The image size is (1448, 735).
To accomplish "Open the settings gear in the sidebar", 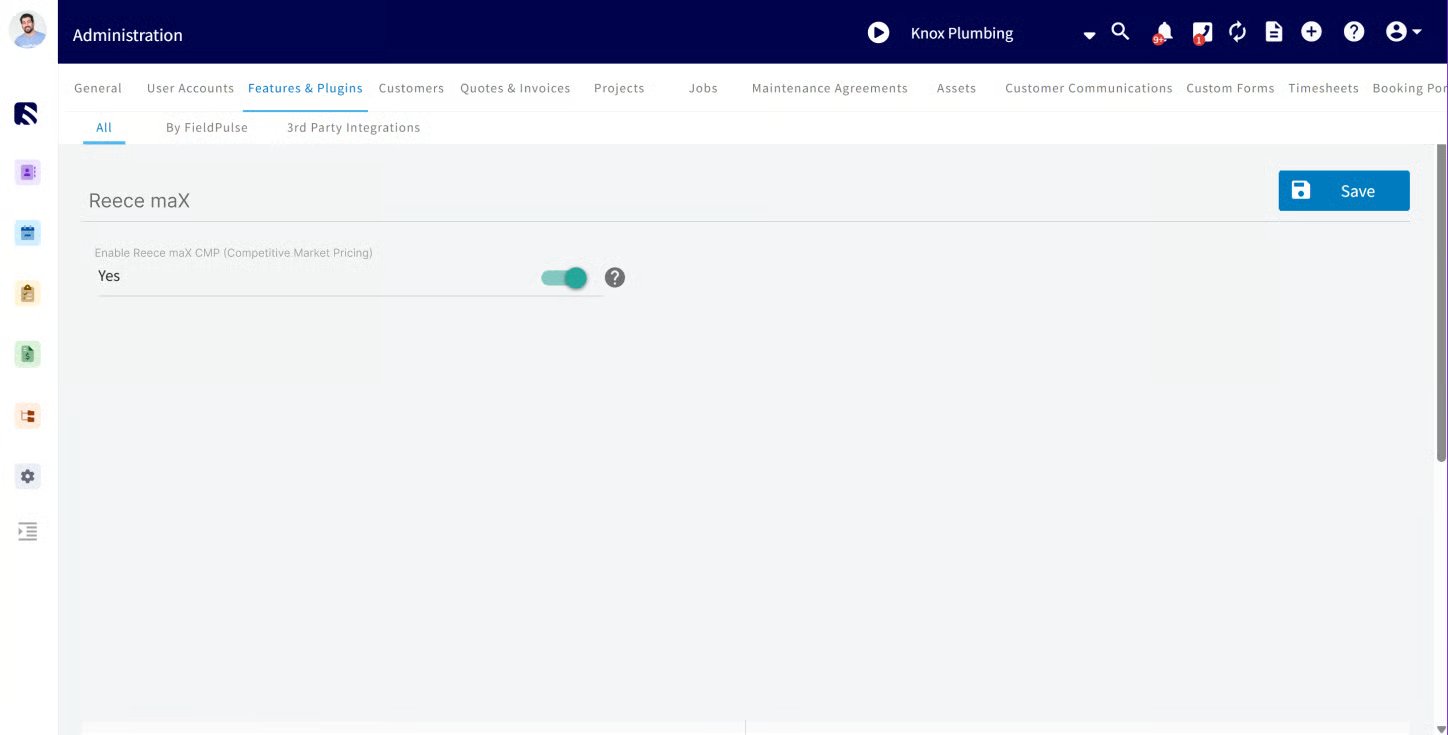I will pos(28,476).
